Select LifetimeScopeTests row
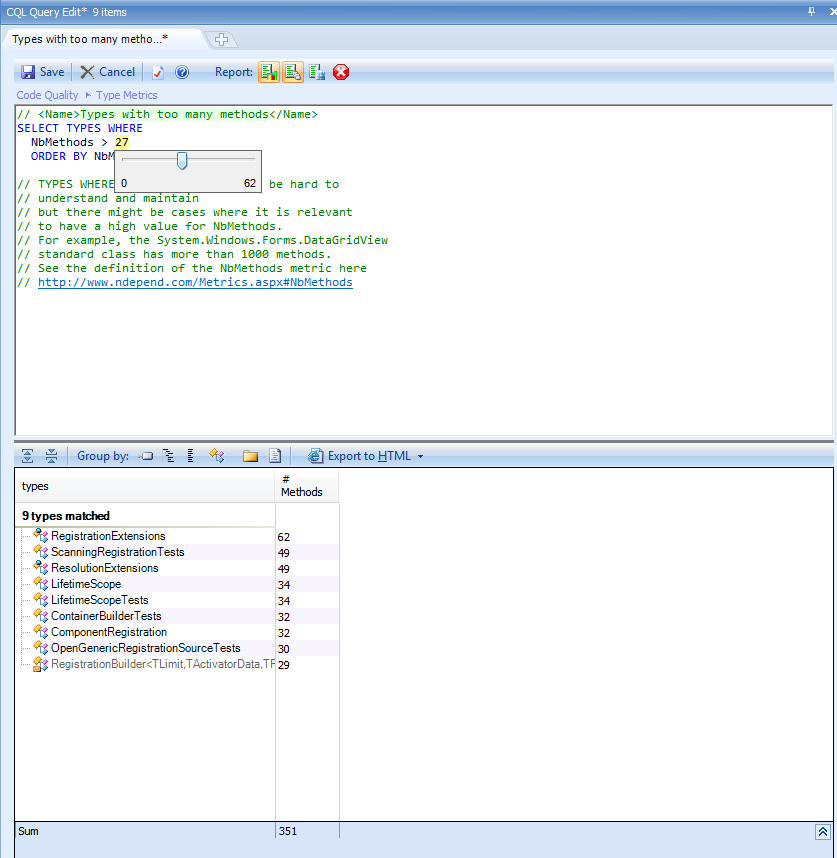This screenshot has height=858, width=837. pos(177,600)
